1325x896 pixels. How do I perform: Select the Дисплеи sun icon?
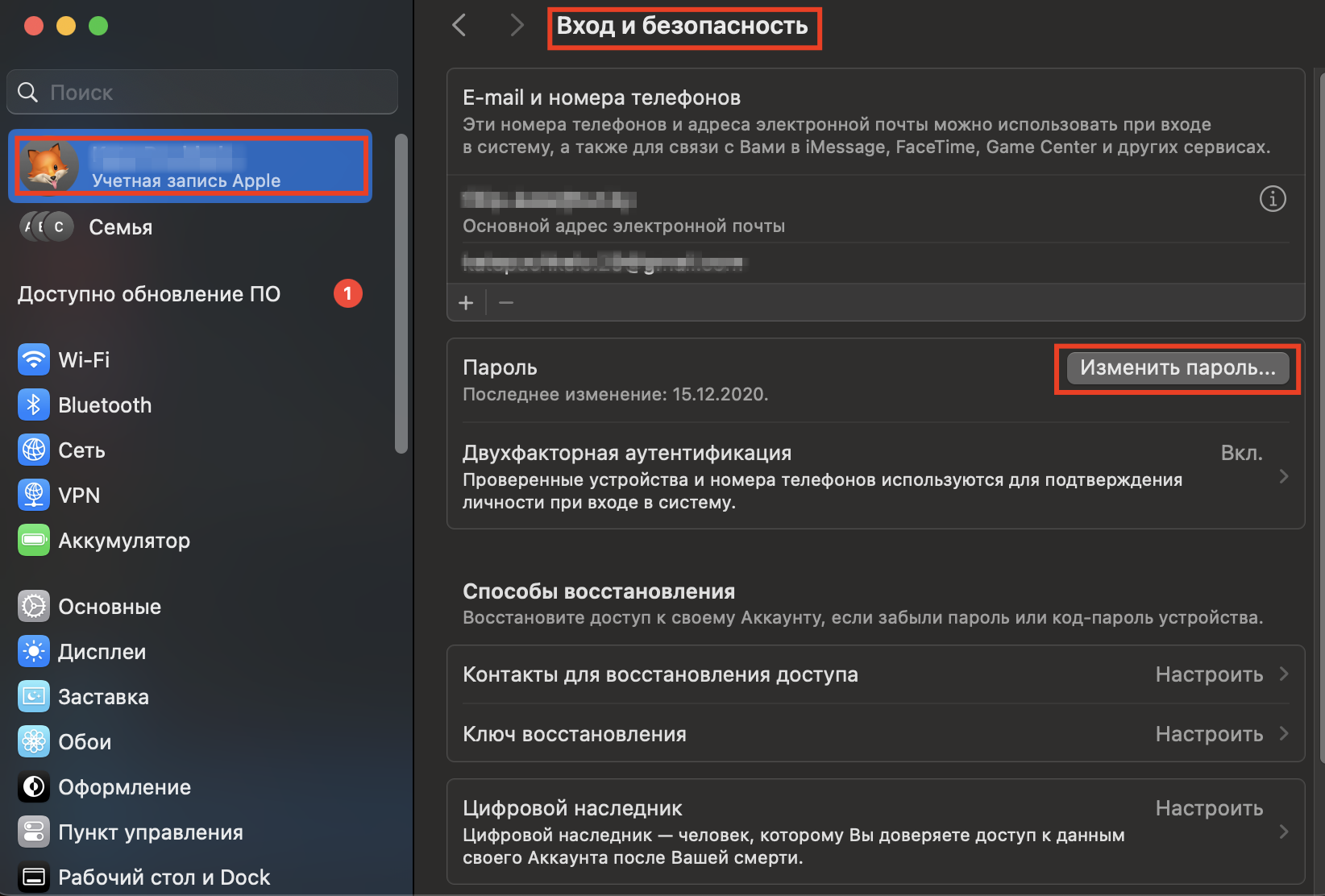click(x=34, y=651)
